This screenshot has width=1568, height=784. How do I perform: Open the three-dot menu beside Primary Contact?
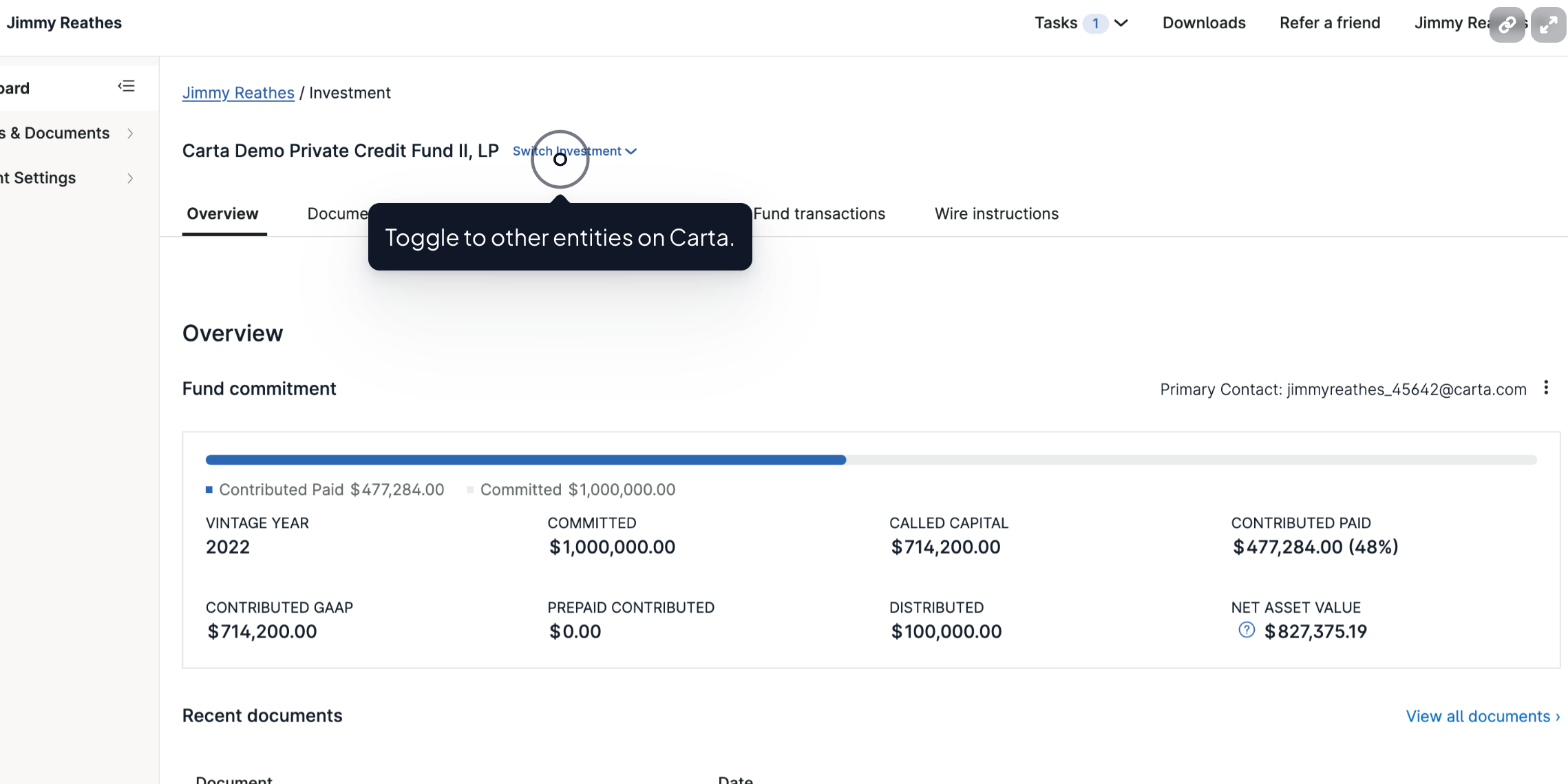tap(1546, 388)
